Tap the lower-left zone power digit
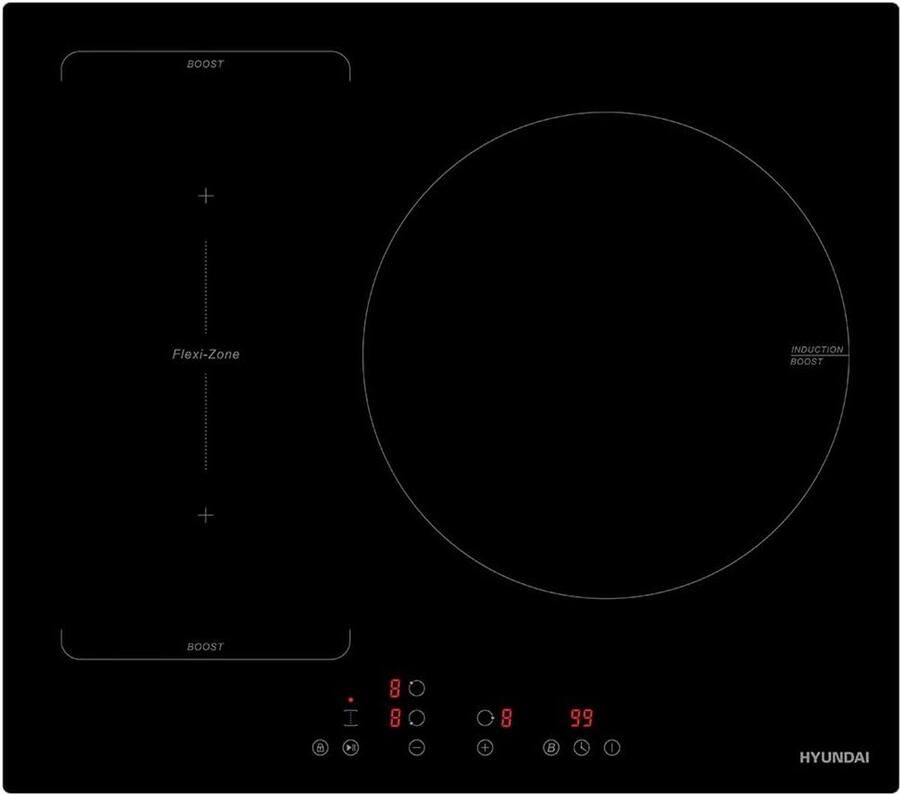The height and width of the screenshot is (794, 900). tap(395, 718)
